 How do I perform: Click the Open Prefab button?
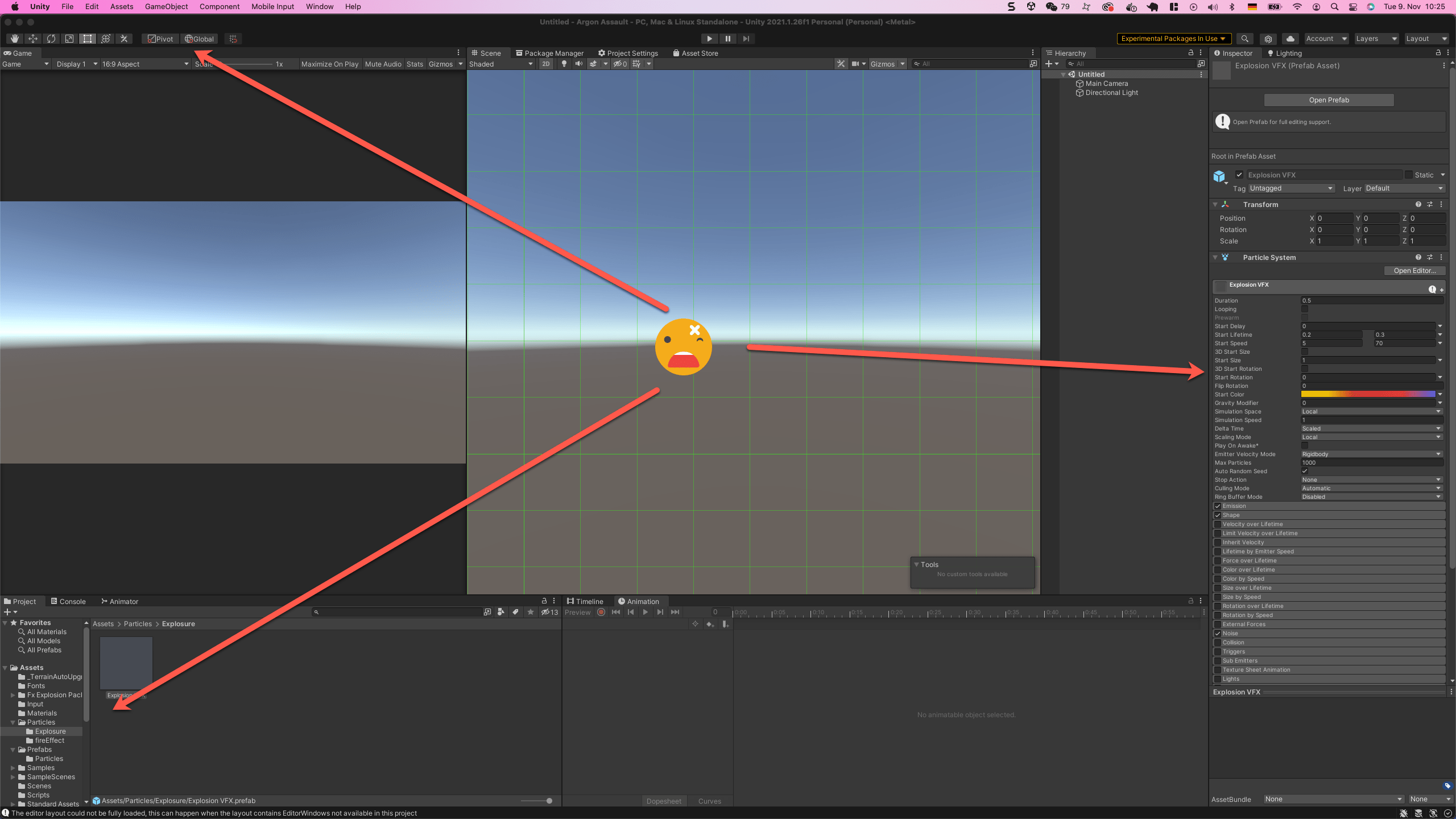[1329, 100]
